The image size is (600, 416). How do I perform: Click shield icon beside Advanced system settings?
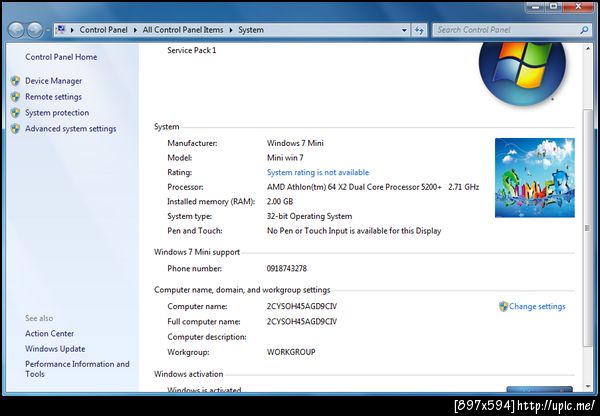click(x=15, y=129)
